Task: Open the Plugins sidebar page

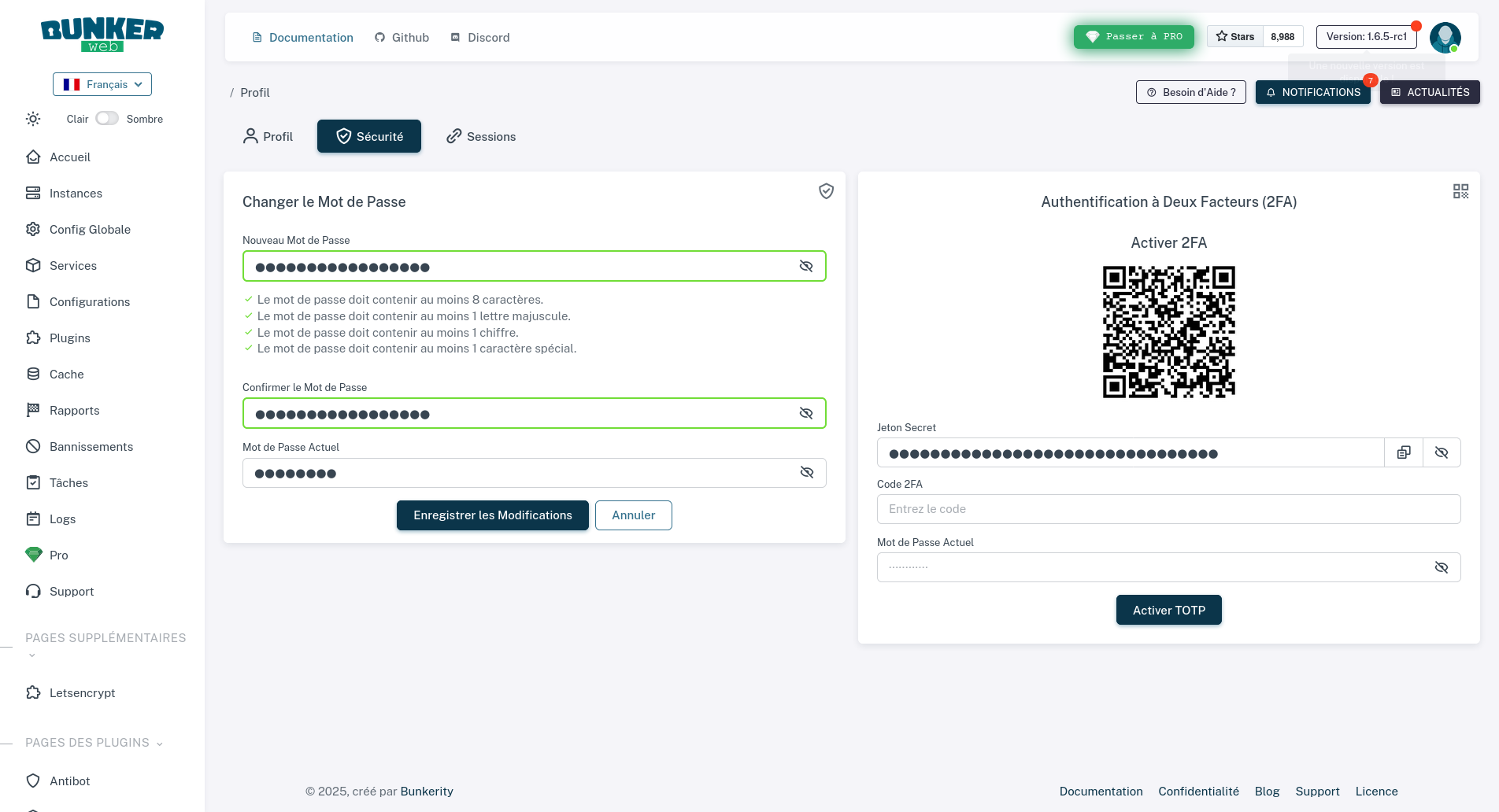Action: click(69, 338)
